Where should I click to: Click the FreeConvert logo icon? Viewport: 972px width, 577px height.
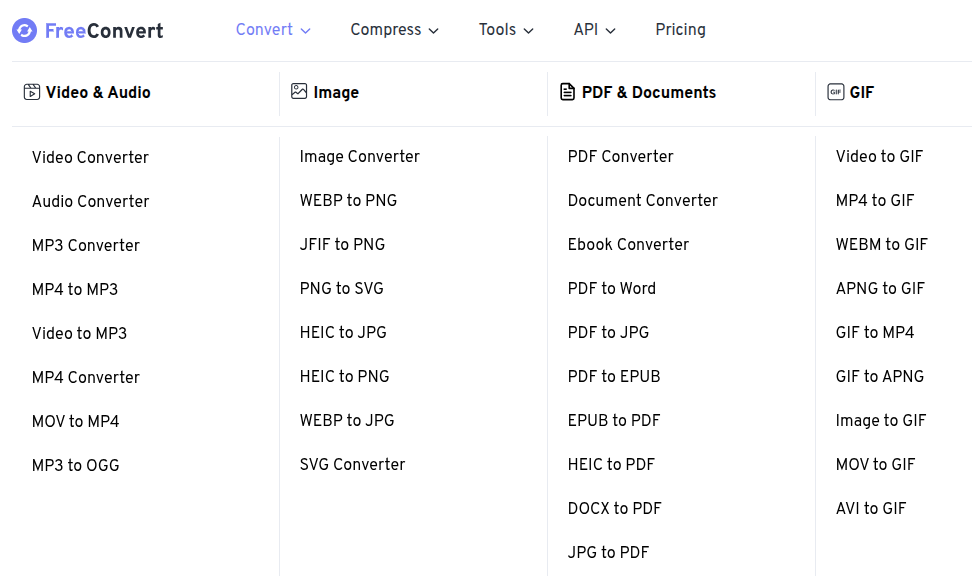[x=25, y=31]
